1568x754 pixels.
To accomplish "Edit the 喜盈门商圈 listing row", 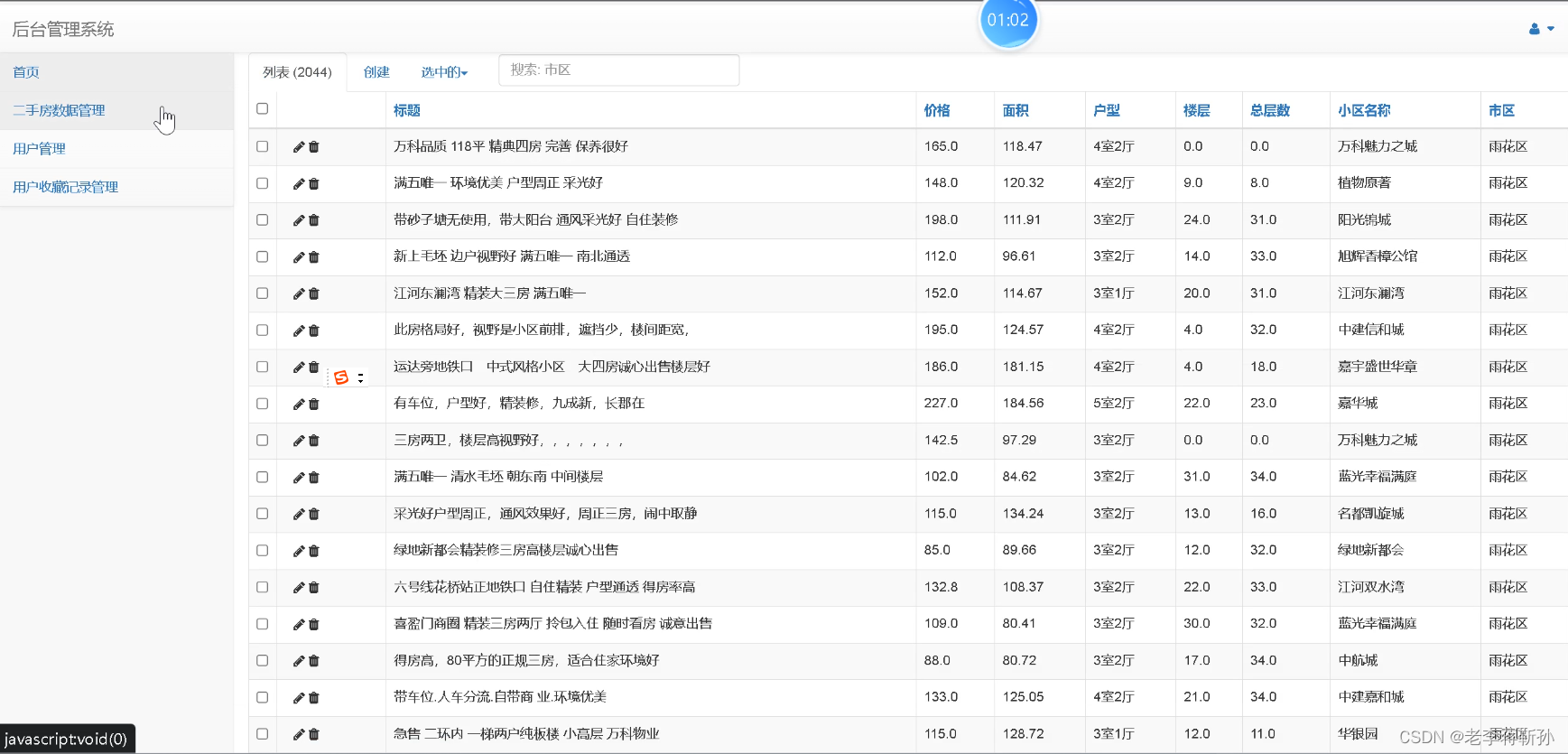I will coord(299,624).
